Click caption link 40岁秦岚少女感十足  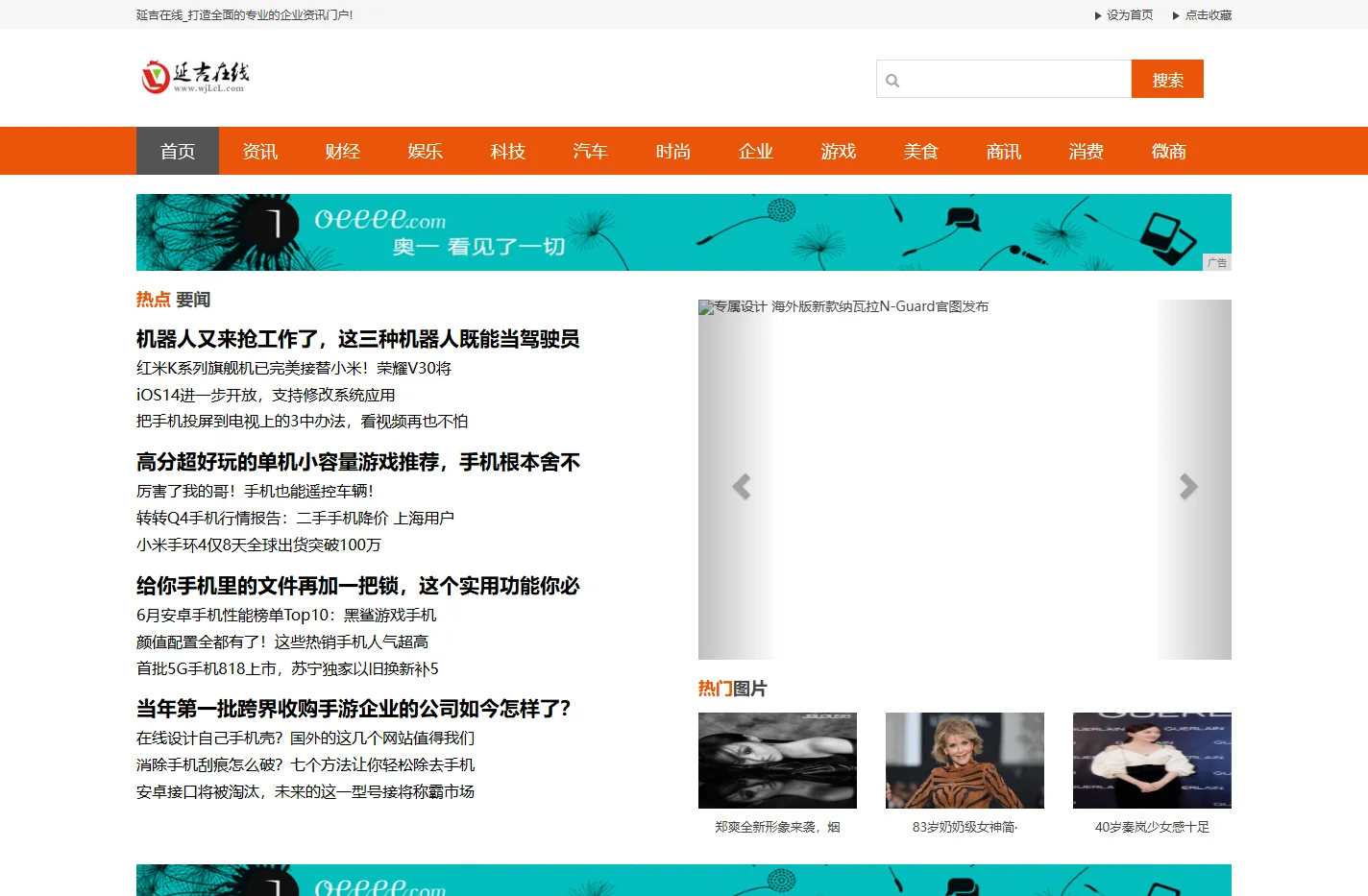tap(1152, 827)
